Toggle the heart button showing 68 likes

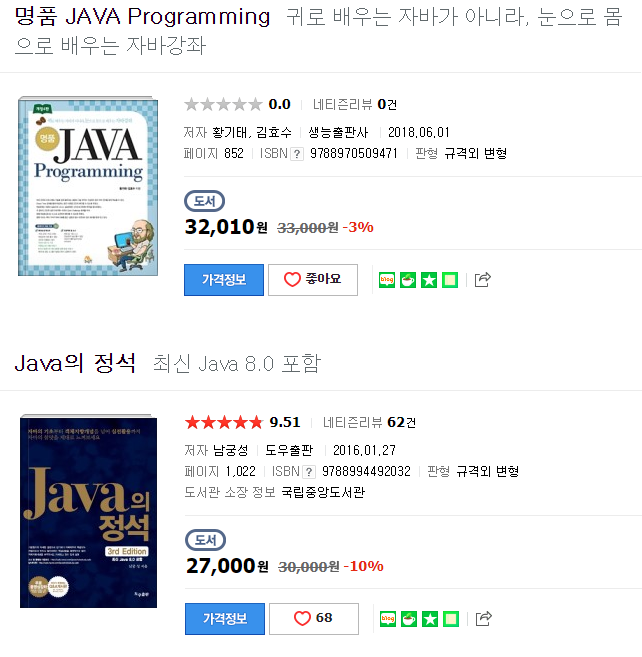pyautogui.click(x=314, y=618)
